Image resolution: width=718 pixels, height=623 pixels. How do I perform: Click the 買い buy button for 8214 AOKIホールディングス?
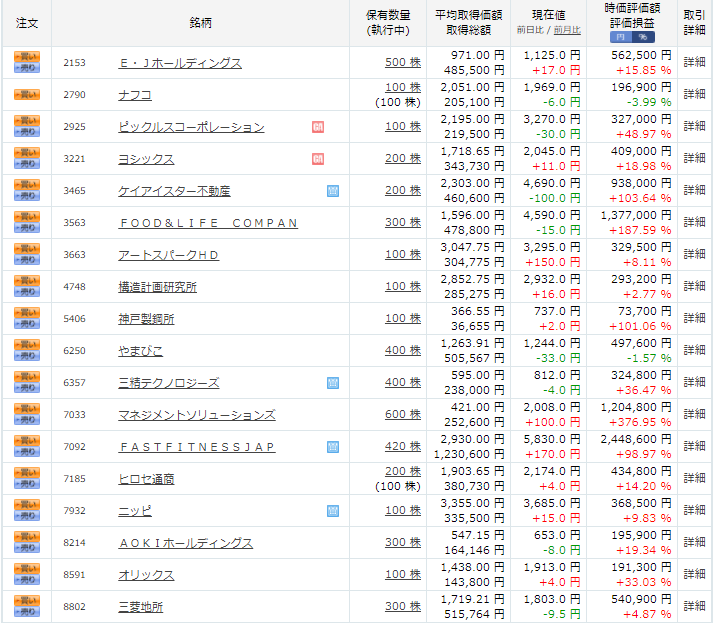(x=27, y=537)
